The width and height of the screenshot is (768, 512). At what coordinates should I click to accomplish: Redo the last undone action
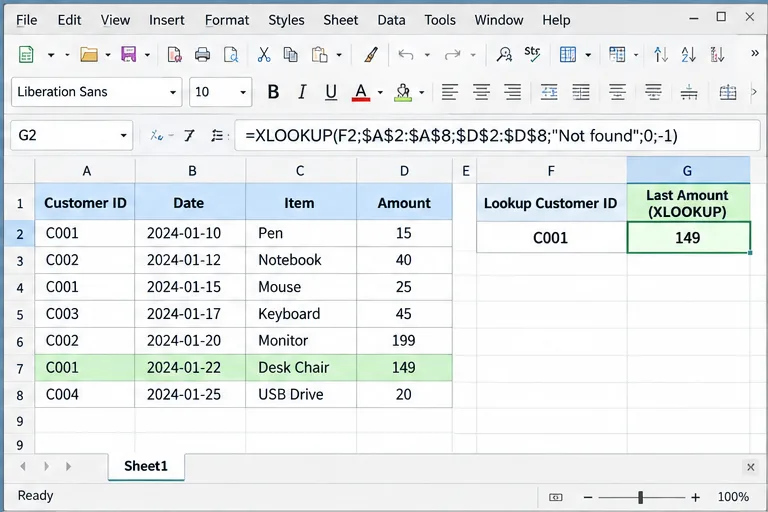452,54
